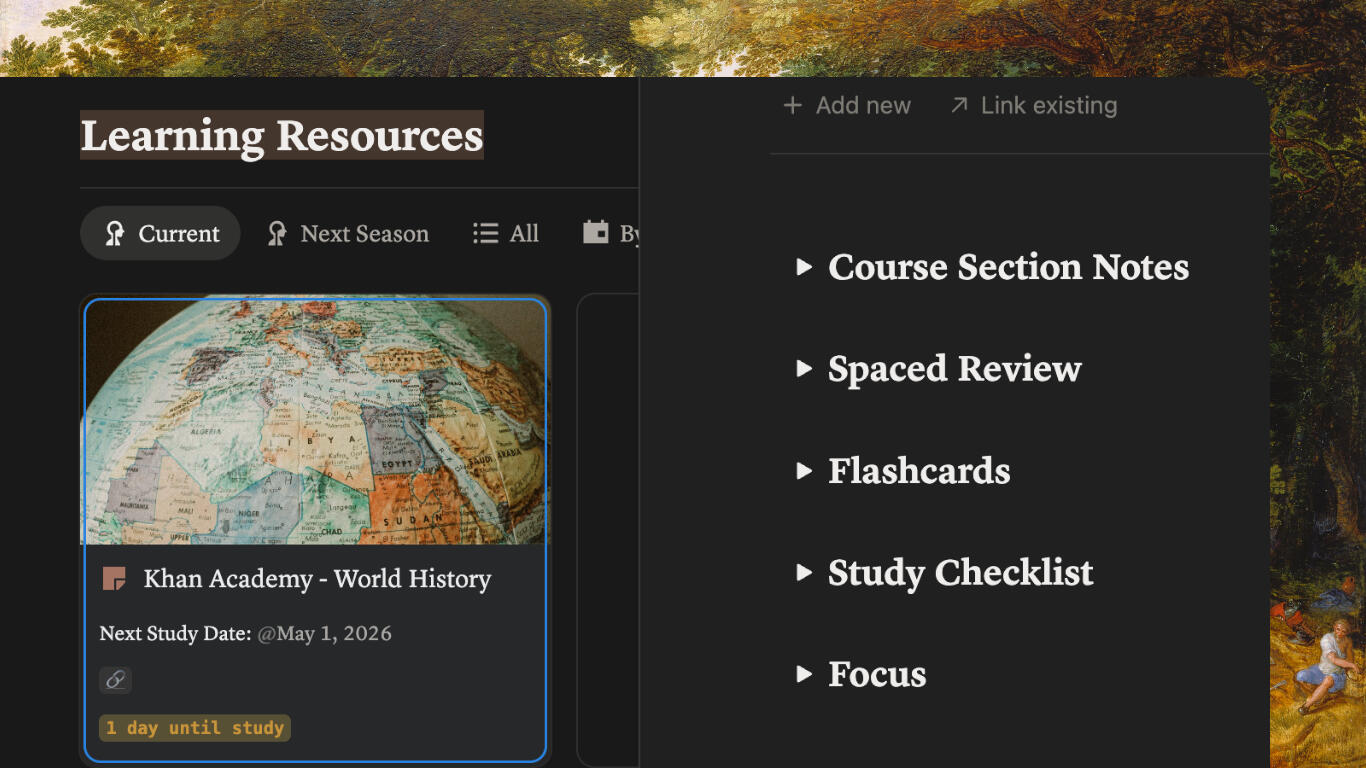
Task: Expand the Spaced Review section
Action: pyautogui.click(x=804, y=369)
